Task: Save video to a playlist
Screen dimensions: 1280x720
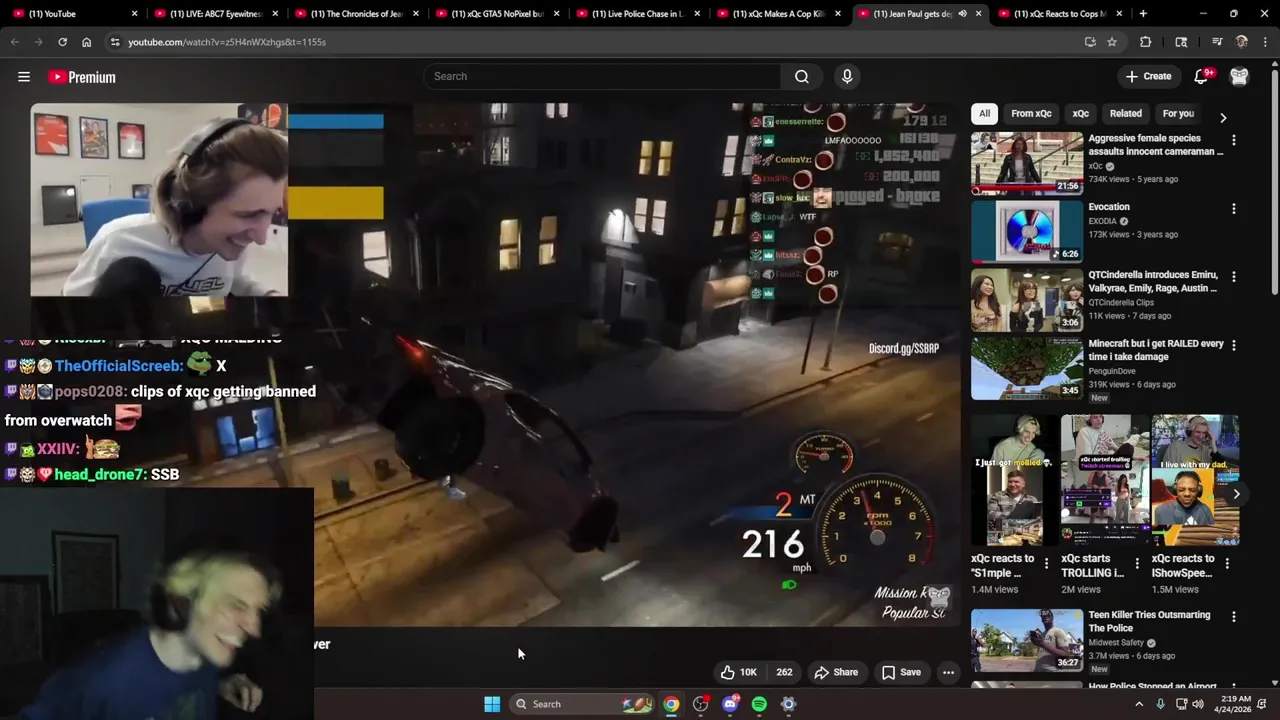Action: point(901,672)
